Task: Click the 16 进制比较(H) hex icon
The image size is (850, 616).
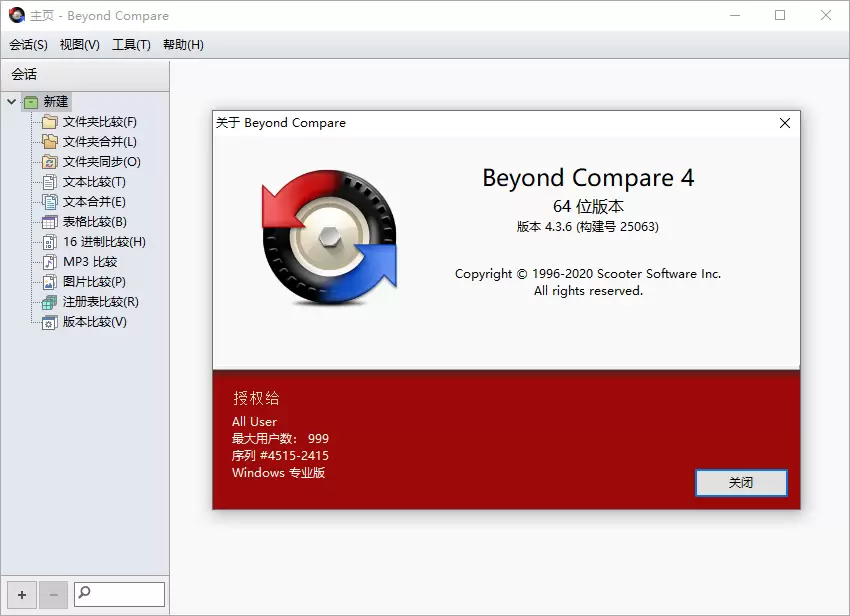Action: [49, 242]
